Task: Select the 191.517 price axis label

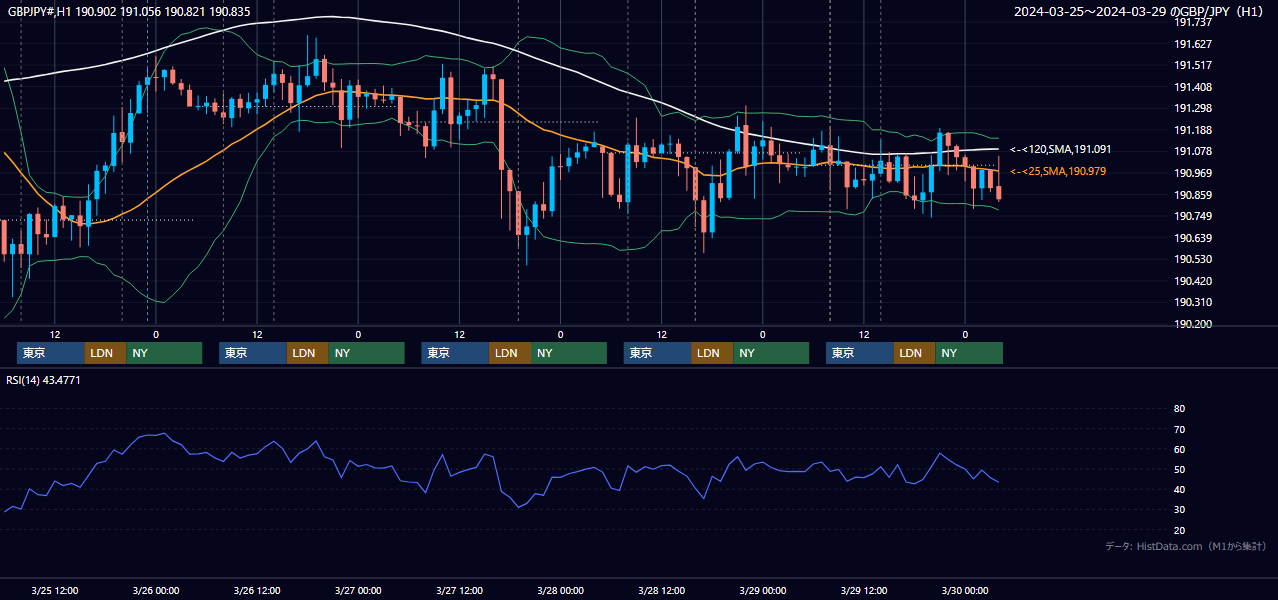Action: point(1193,65)
